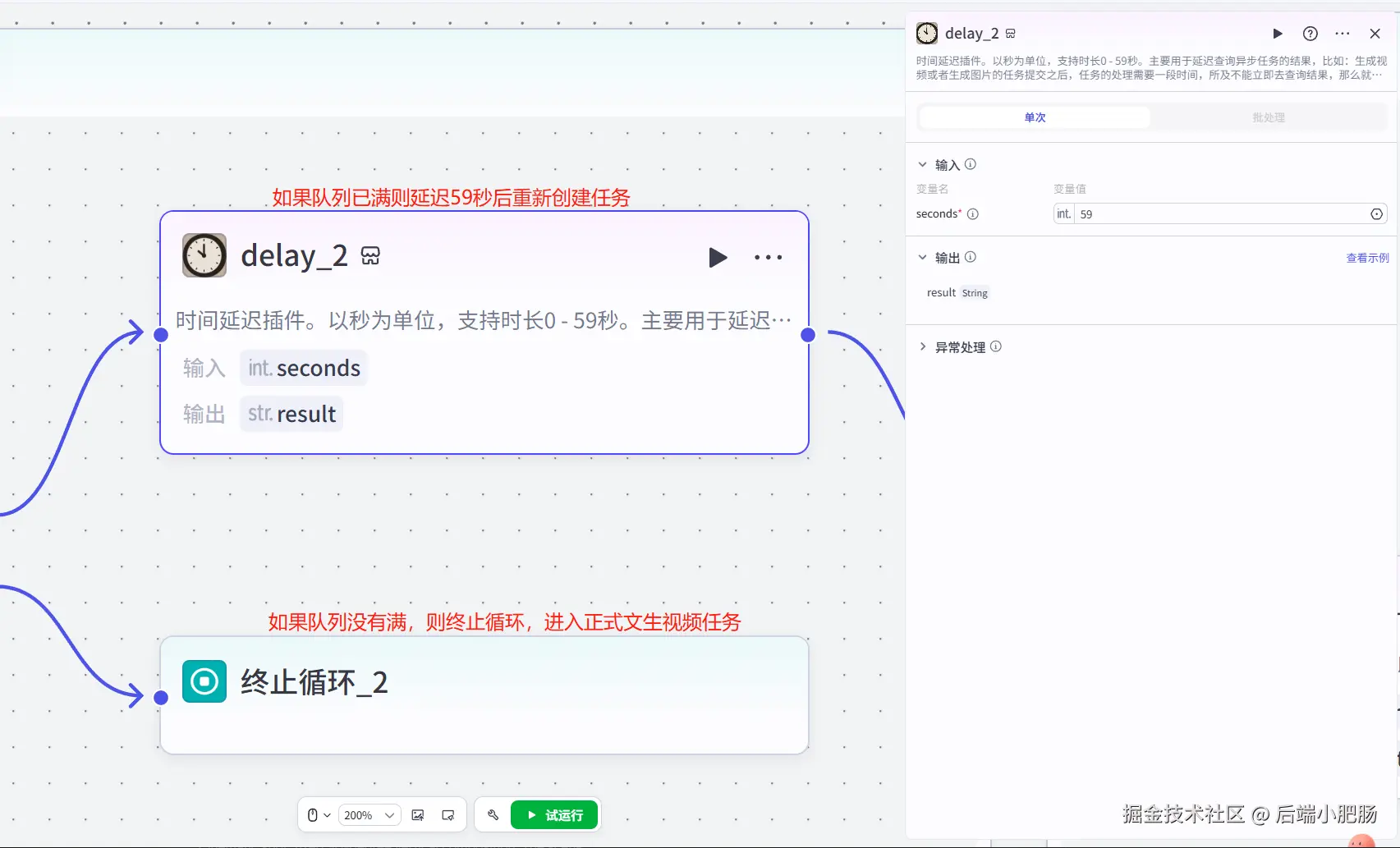The height and width of the screenshot is (848, 1400).
Task: Click the seconds value field containing 59
Action: click(1220, 214)
